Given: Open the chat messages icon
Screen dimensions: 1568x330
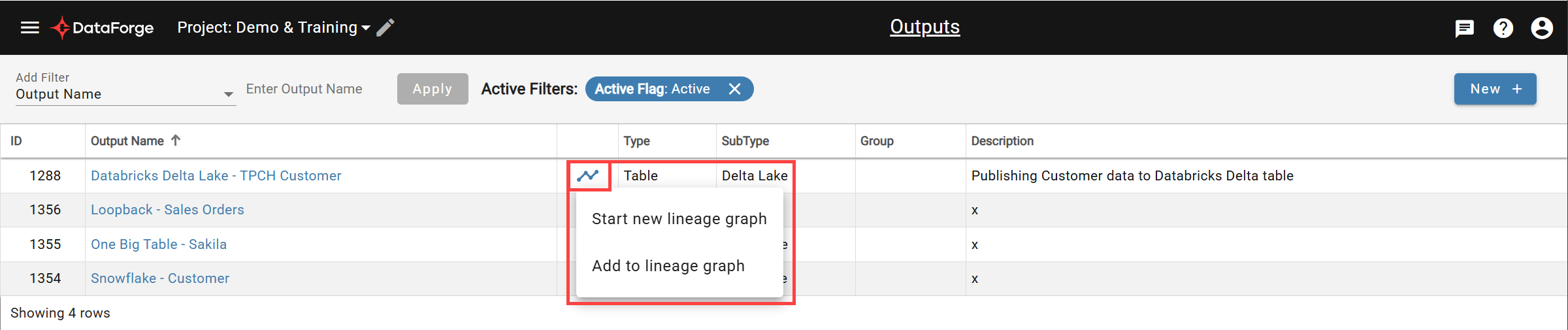Looking at the screenshot, I should point(1464,28).
